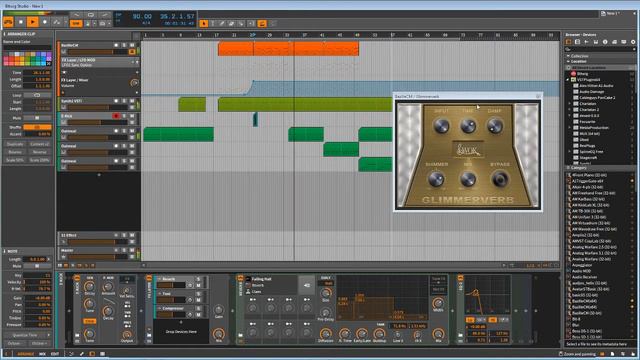The image size is (640, 360).
Task: Click the INPUT knob on Glimmerverb
Action: point(441,126)
